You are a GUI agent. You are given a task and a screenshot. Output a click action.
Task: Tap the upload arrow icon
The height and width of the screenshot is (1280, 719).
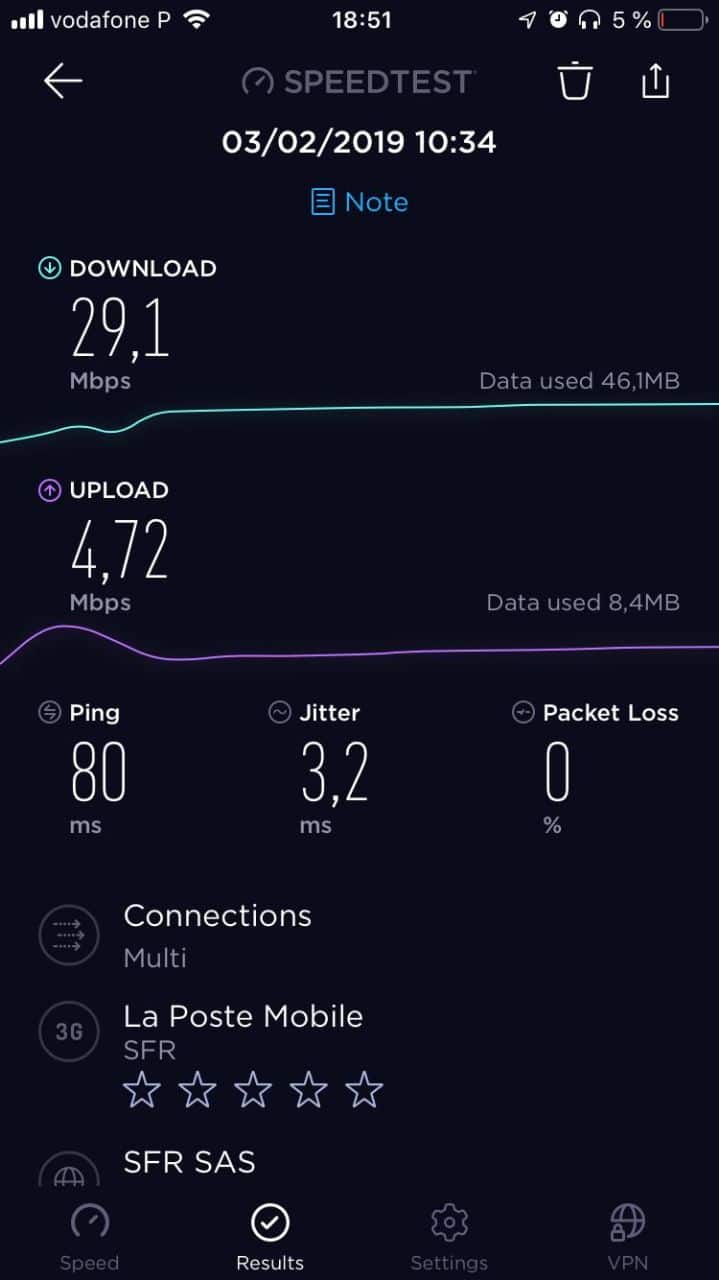(49, 490)
